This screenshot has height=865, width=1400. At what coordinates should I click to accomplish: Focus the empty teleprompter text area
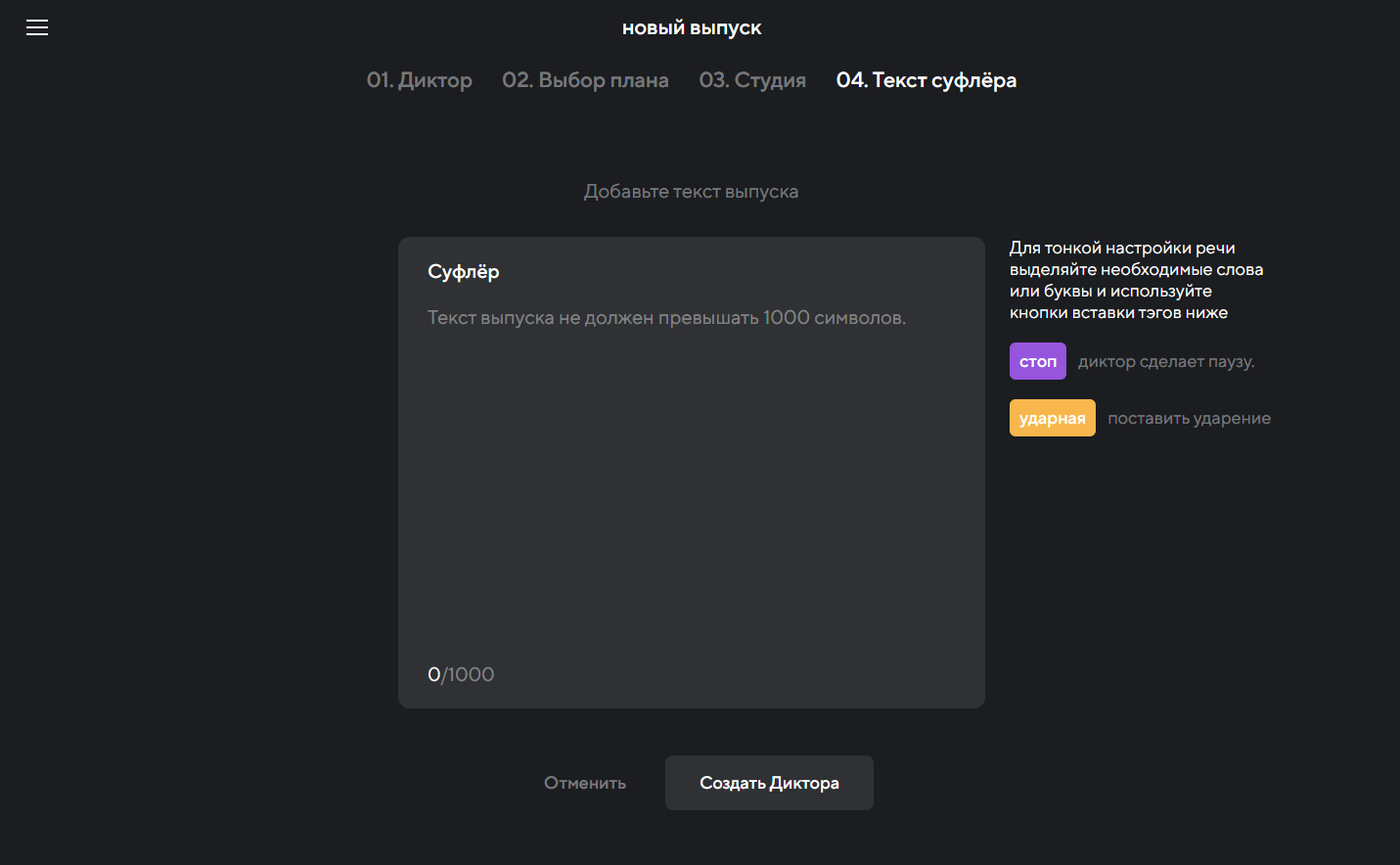pyautogui.click(x=691, y=489)
